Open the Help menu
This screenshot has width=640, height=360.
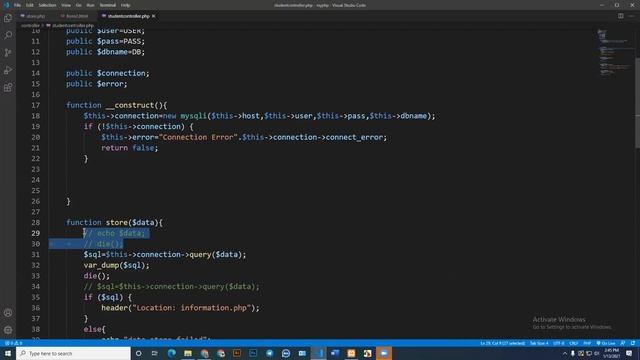125,5
